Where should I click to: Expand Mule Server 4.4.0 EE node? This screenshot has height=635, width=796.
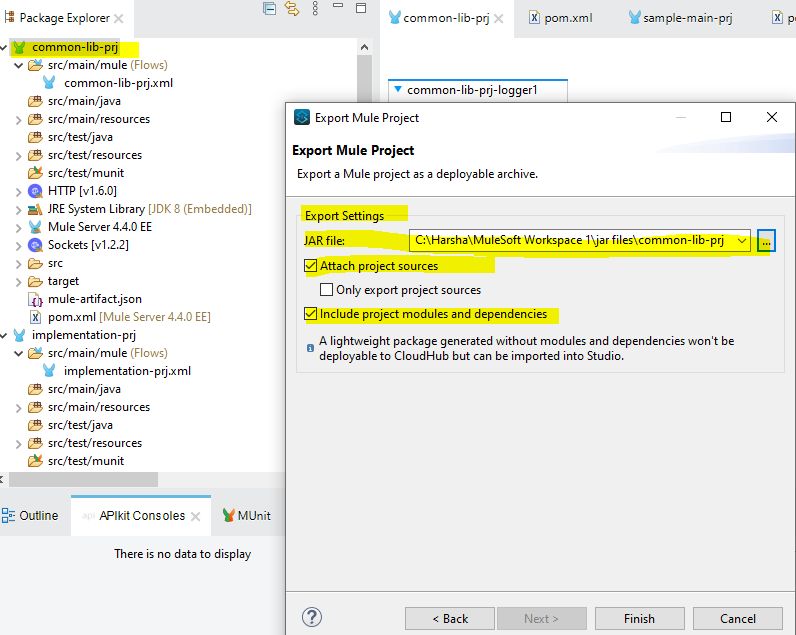pyautogui.click(x=19, y=228)
